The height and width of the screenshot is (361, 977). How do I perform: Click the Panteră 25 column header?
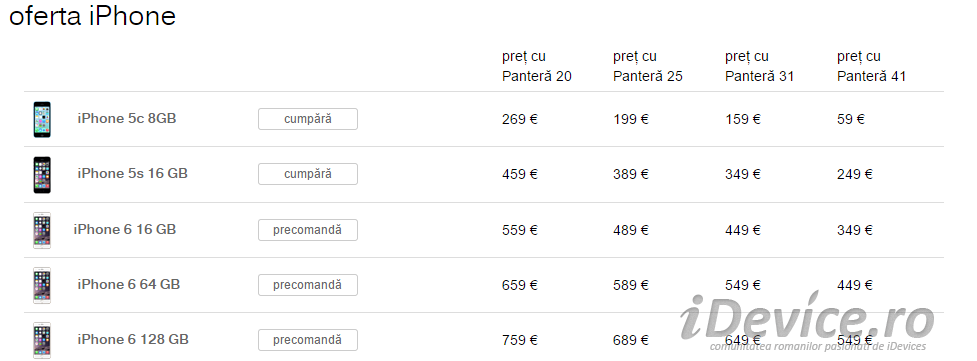[647, 67]
